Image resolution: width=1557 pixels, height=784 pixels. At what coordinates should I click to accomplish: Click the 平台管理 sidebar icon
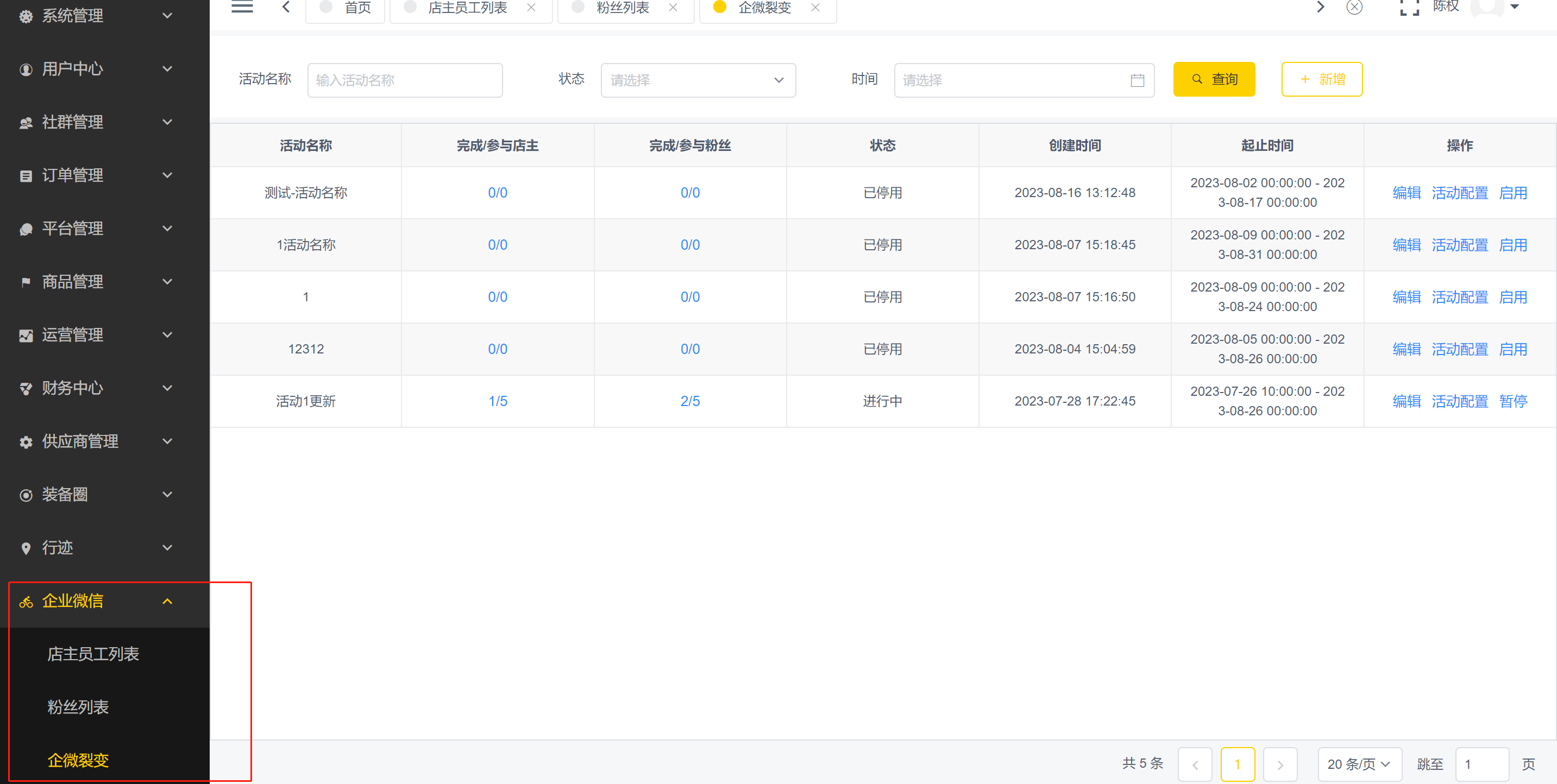click(26, 229)
